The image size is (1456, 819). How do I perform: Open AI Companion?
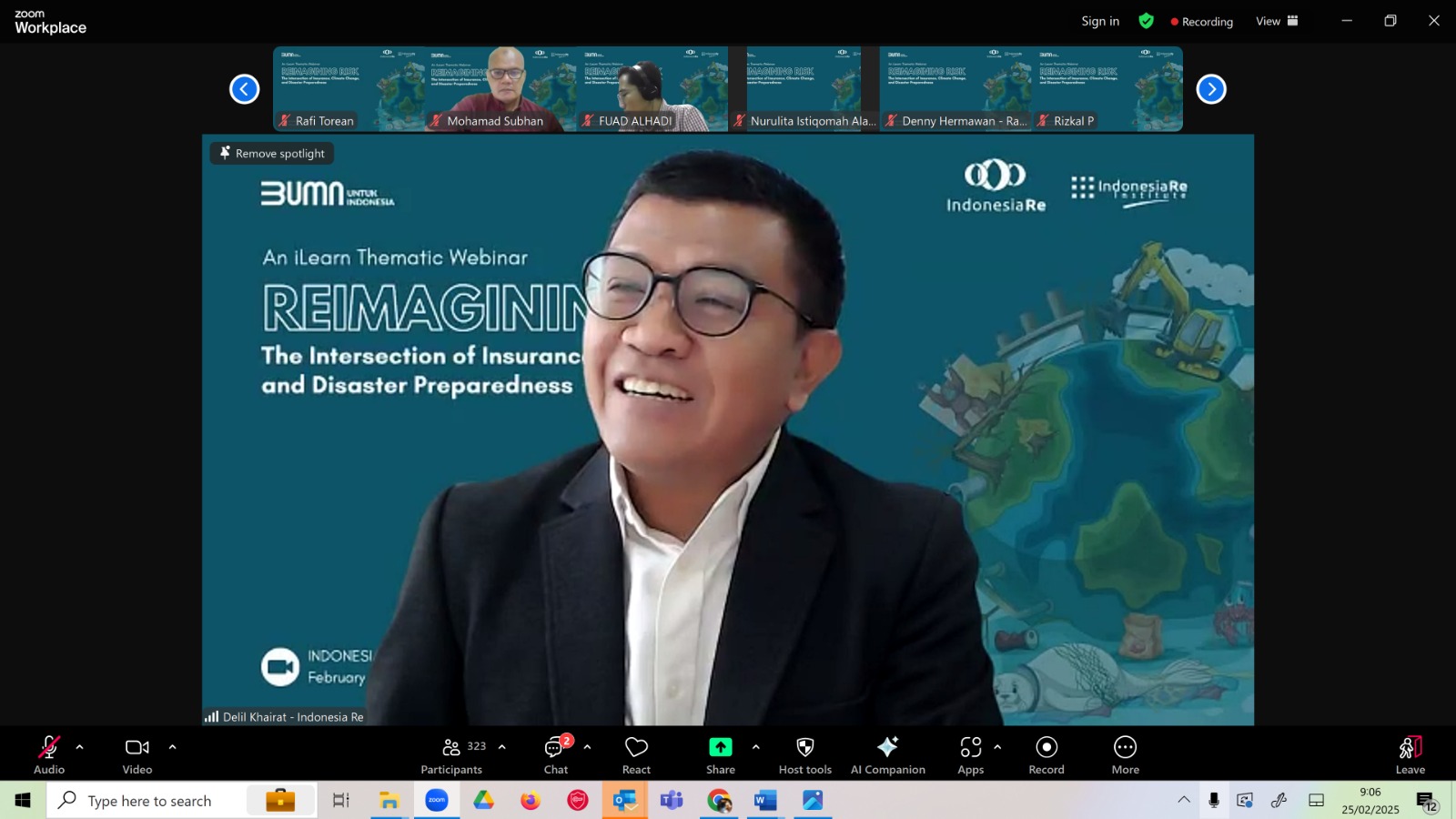coord(888,755)
